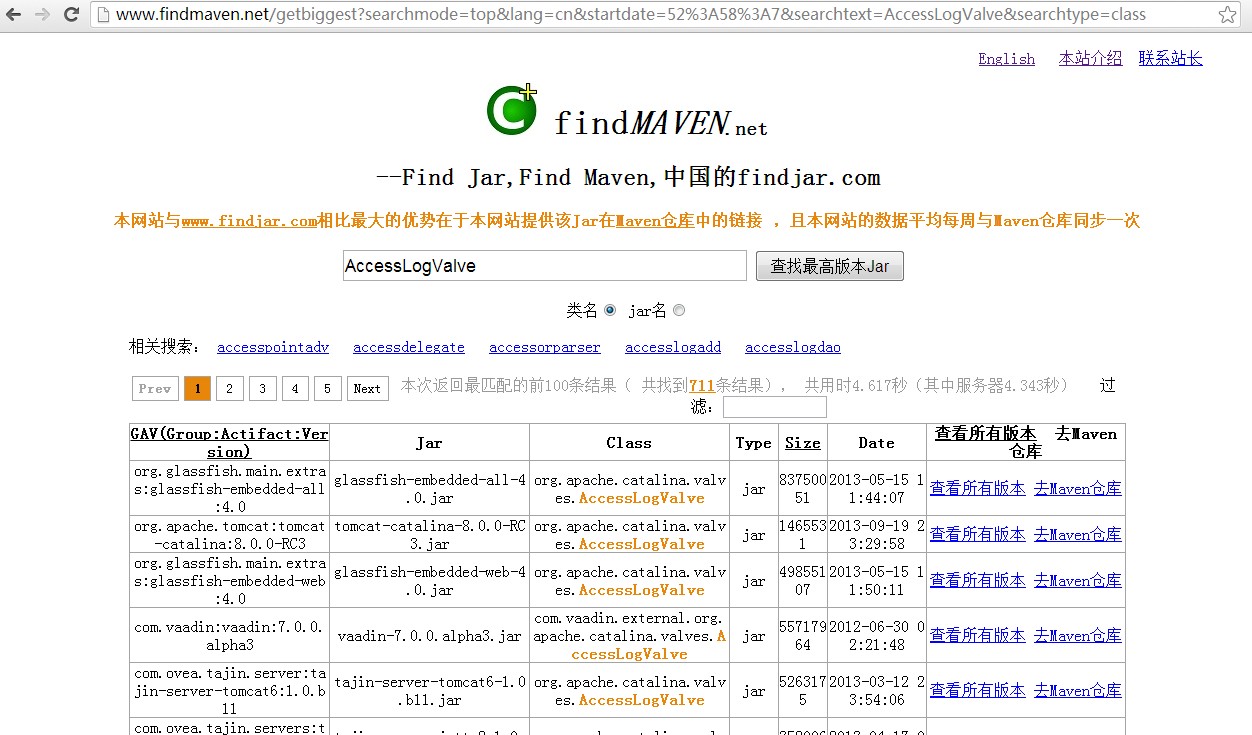Click the Class column header
This screenshot has height=735, width=1252.
(x=629, y=443)
